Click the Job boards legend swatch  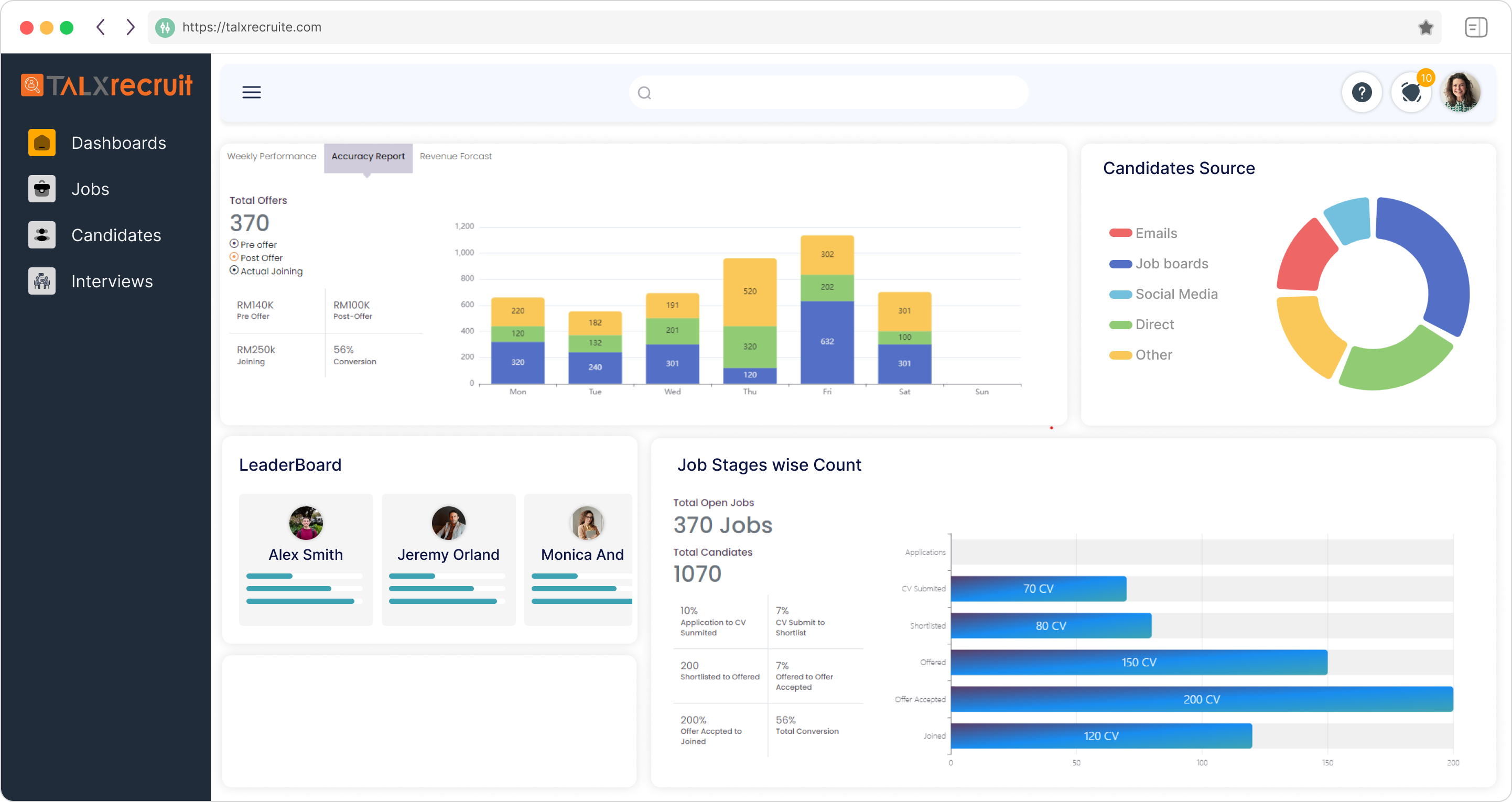[x=1120, y=264]
